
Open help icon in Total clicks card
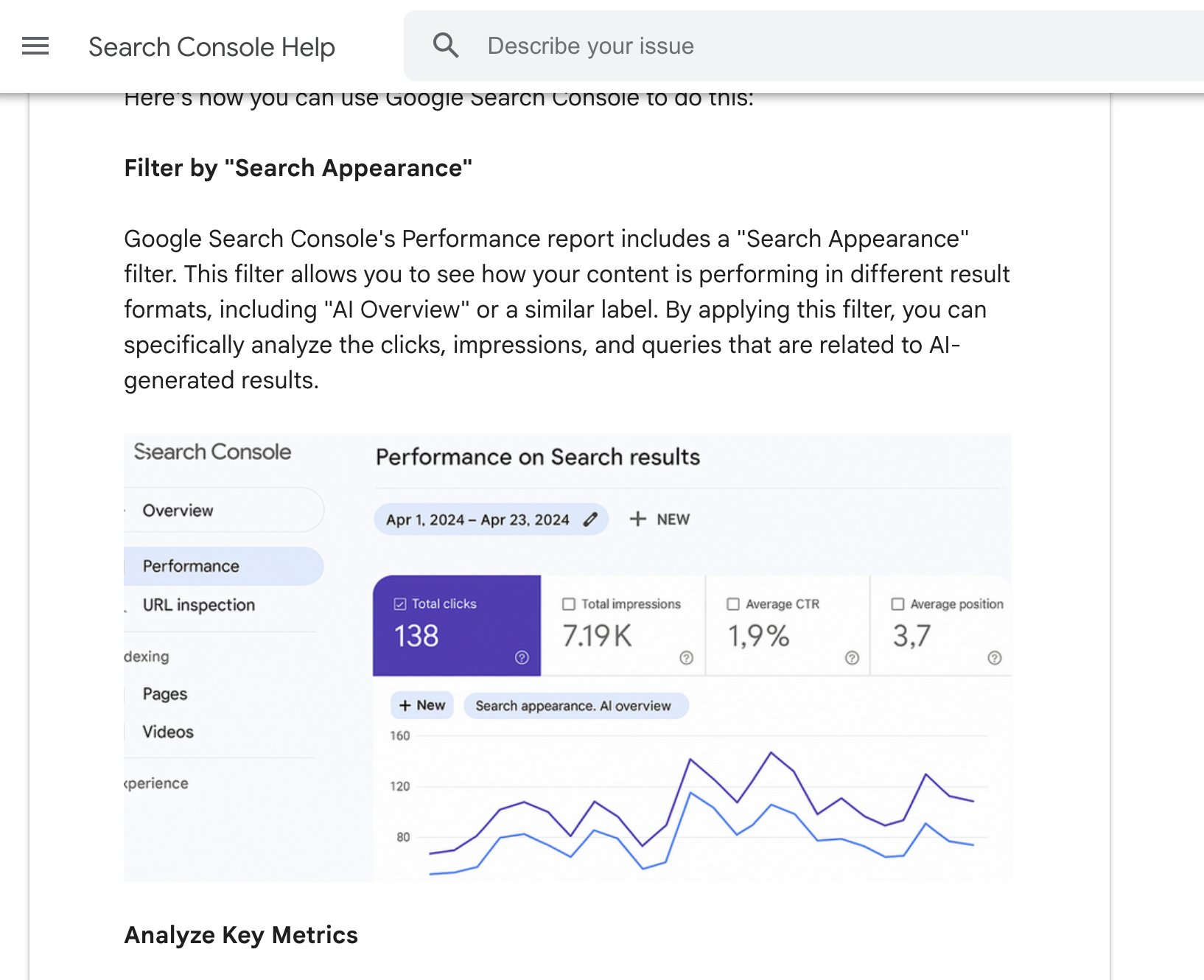[522, 657]
